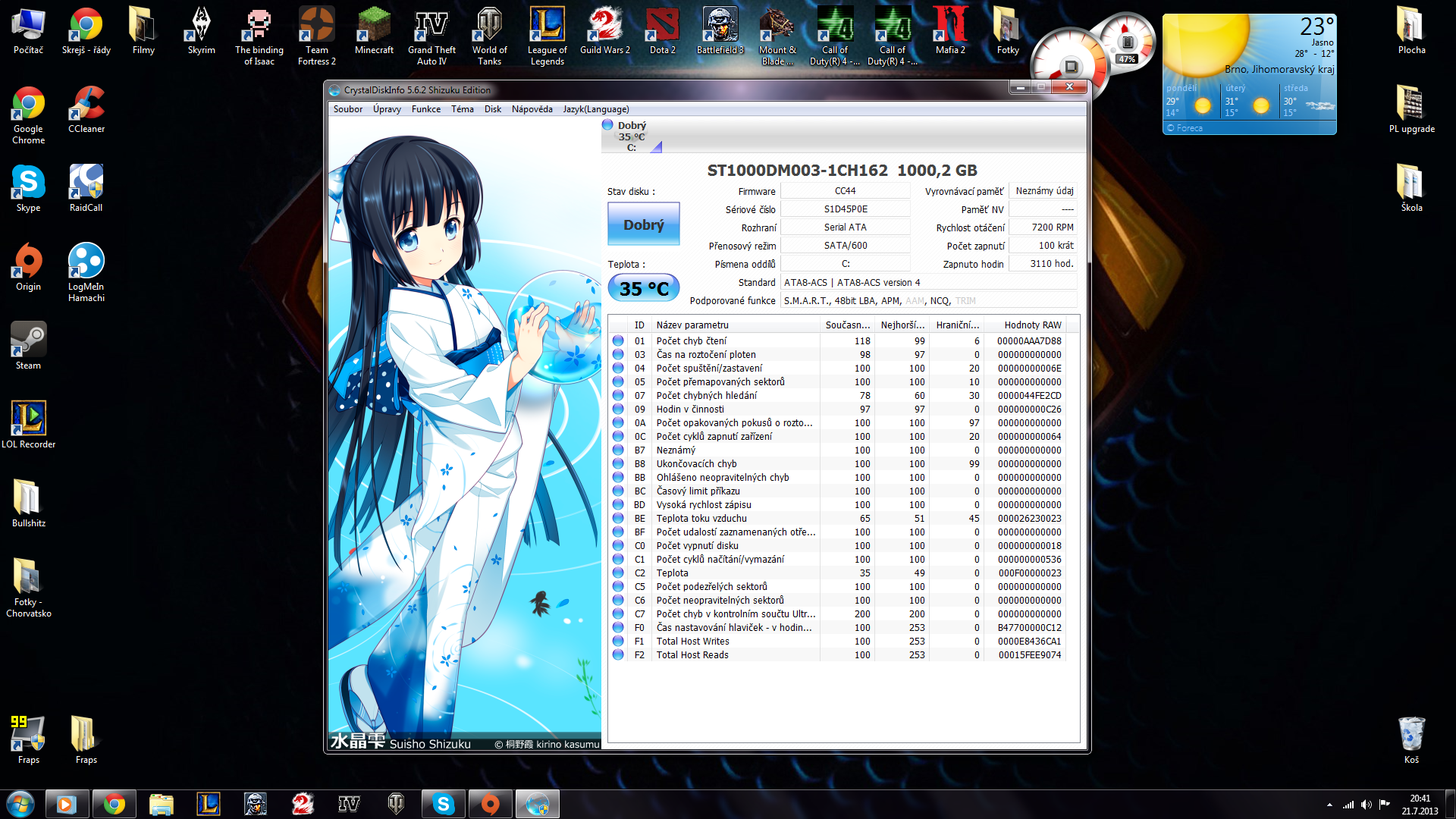This screenshot has height=819, width=1456.
Task: Click the Dobrý disk status button
Action: click(643, 224)
